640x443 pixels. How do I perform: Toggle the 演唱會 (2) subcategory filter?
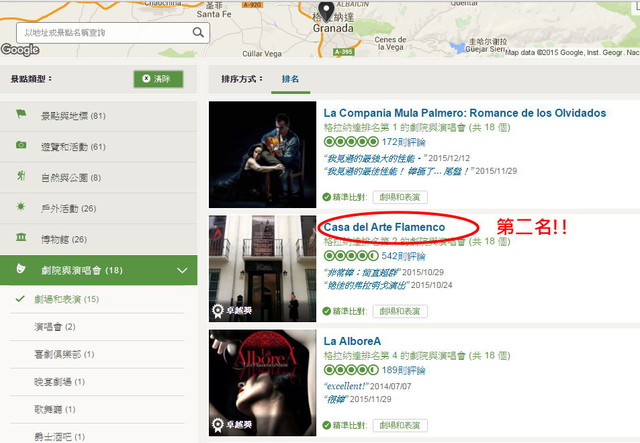pyautogui.click(x=55, y=327)
